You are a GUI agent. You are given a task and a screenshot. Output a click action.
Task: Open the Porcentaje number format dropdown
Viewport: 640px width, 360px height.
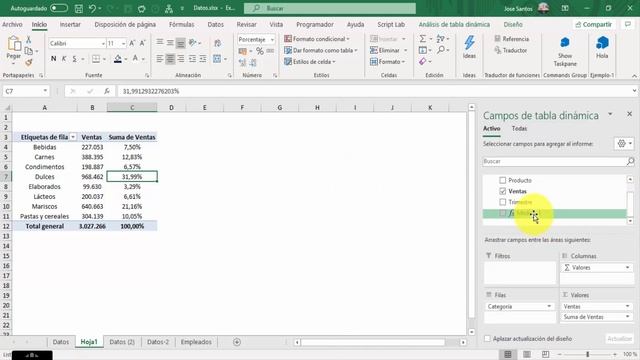[x=272, y=40]
